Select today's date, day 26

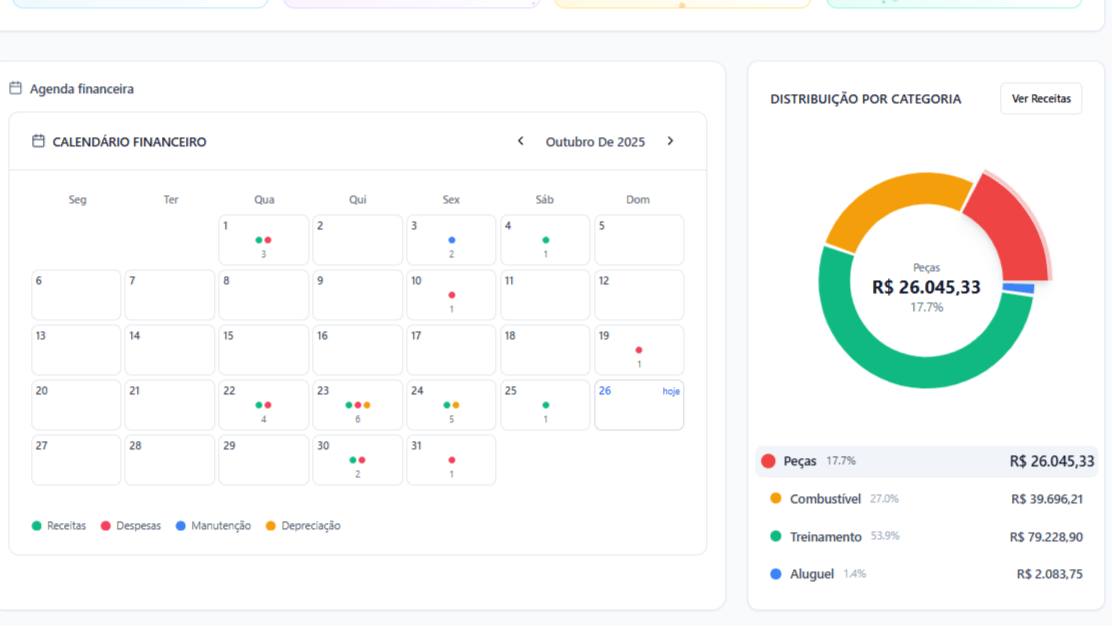tap(639, 405)
